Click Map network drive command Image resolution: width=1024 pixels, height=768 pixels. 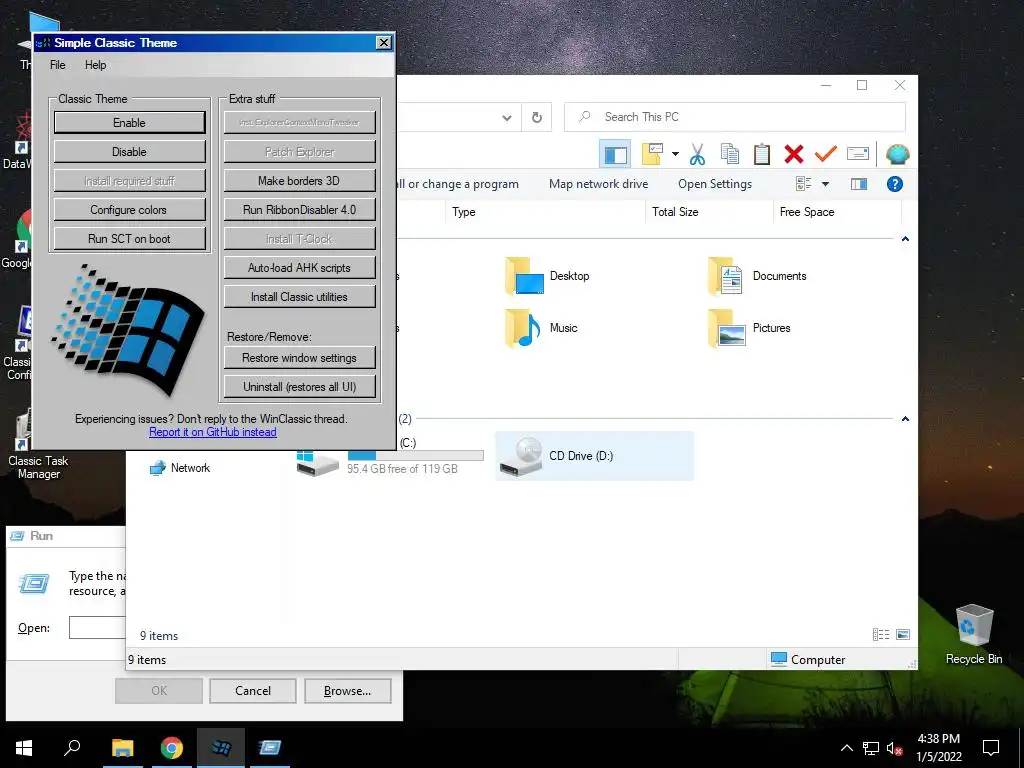tap(598, 184)
